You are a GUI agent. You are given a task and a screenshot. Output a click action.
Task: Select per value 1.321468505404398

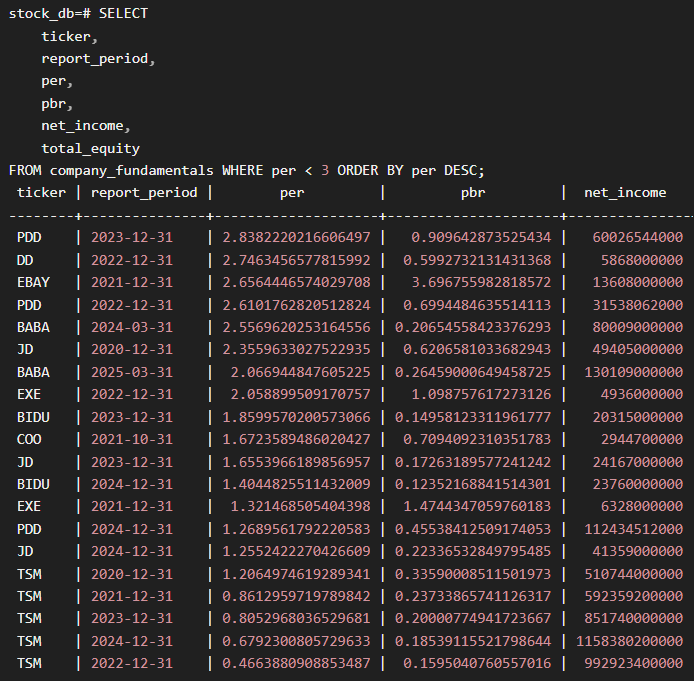click(x=300, y=507)
